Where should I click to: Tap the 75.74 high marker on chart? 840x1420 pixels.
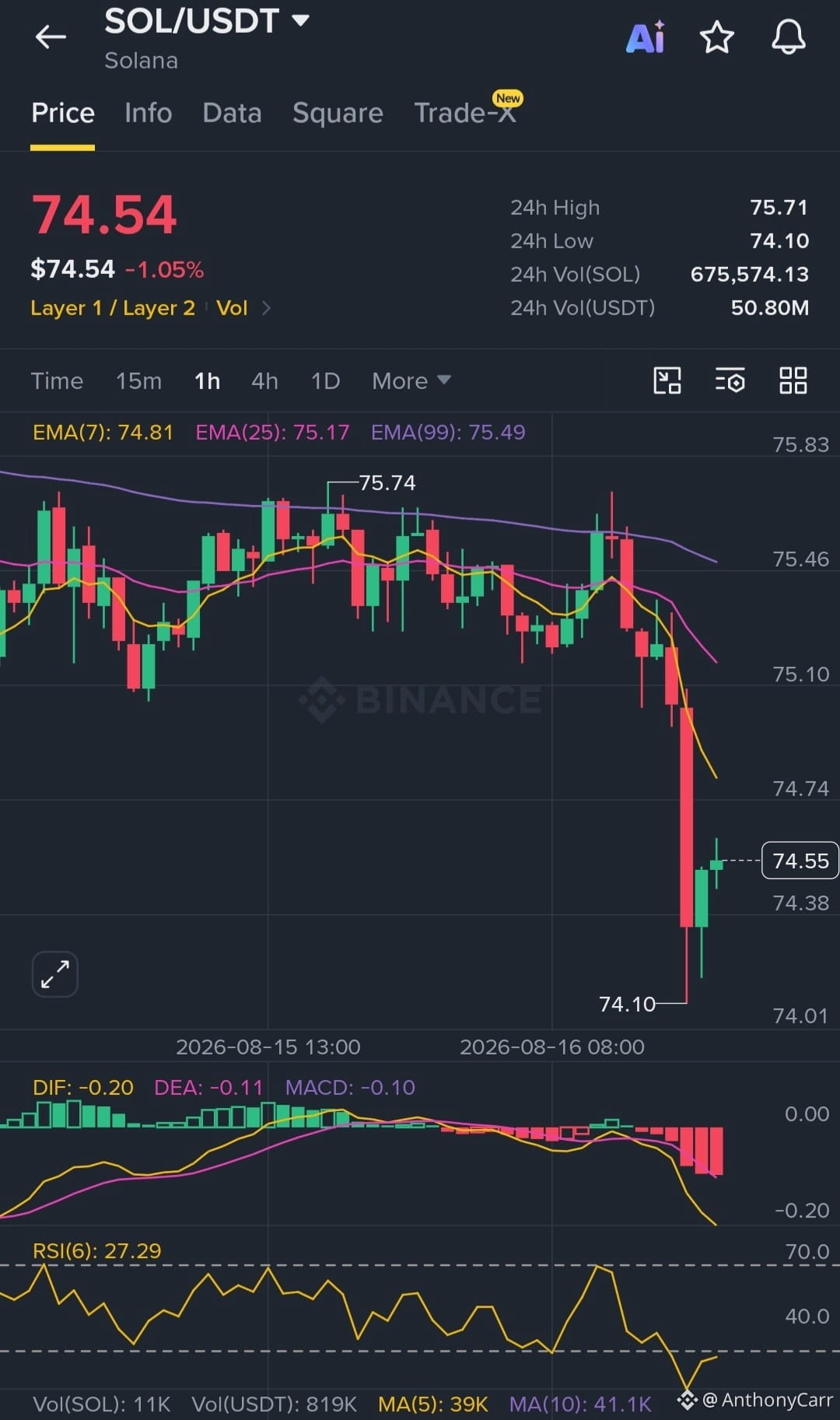[x=387, y=483]
